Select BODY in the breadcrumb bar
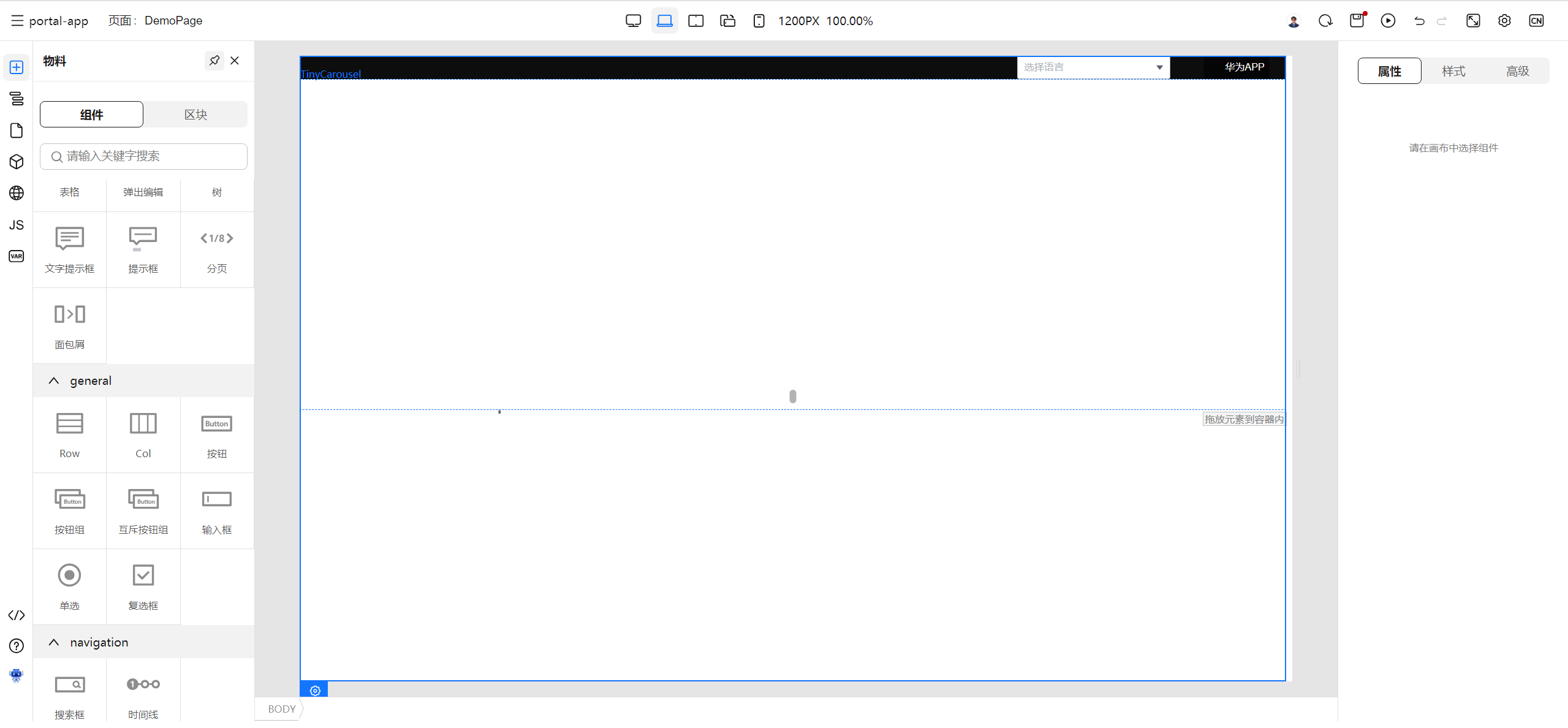The width and height of the screenshot is (1568, 728). [281, 709]
